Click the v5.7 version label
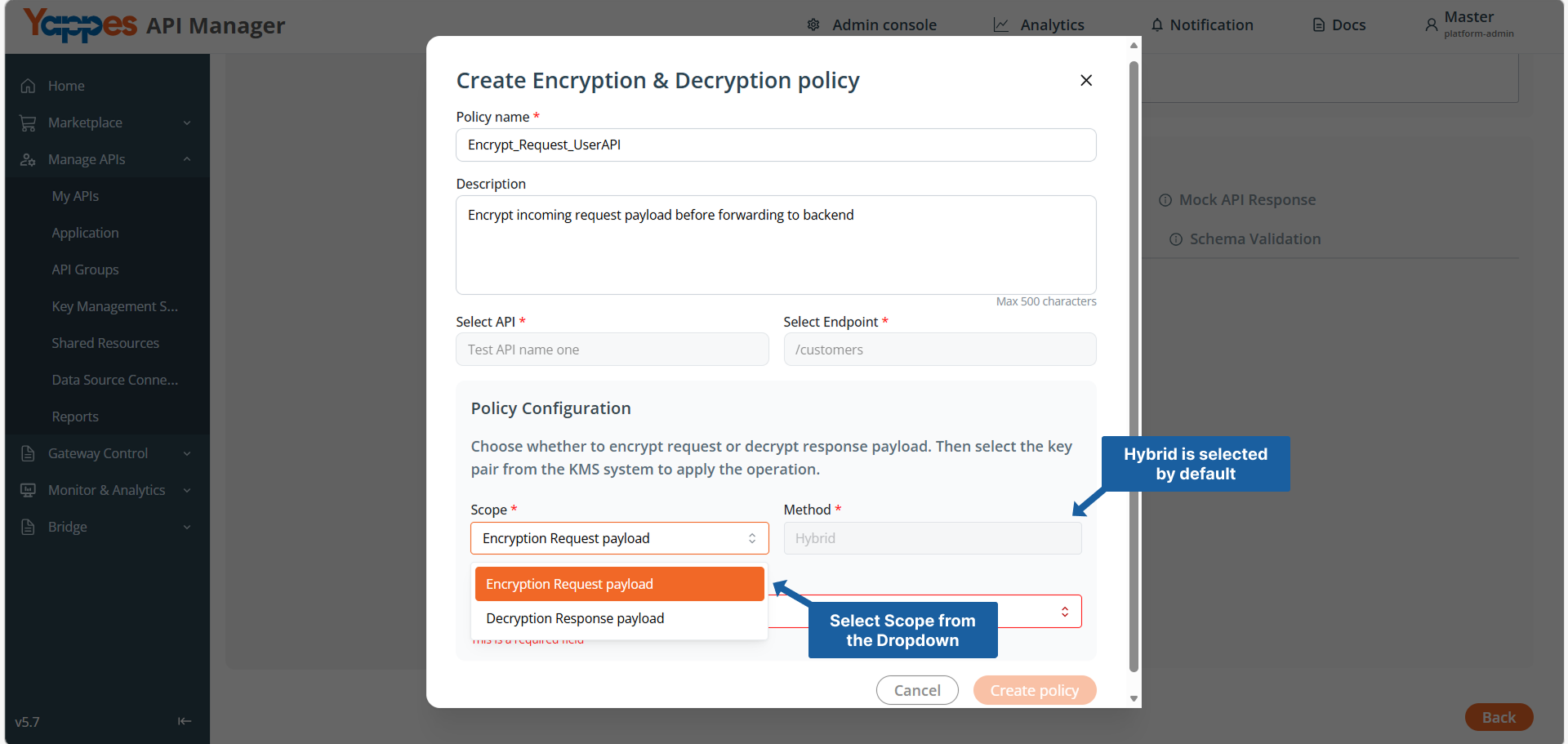The image size is (1568, 744). [x=27, y=722]
